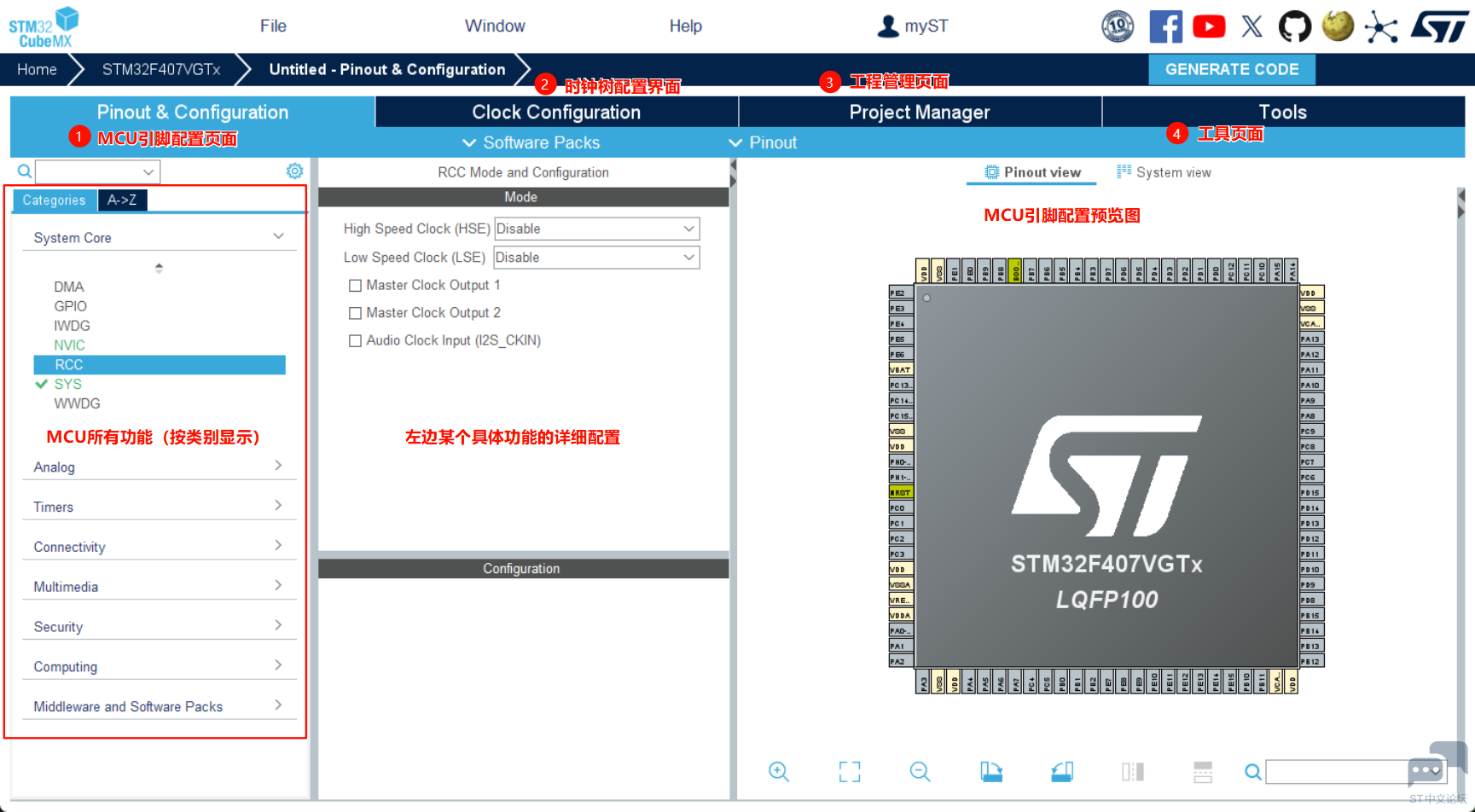
Task: Click the ST logo at top right
Action: (x=1439, y=26)
